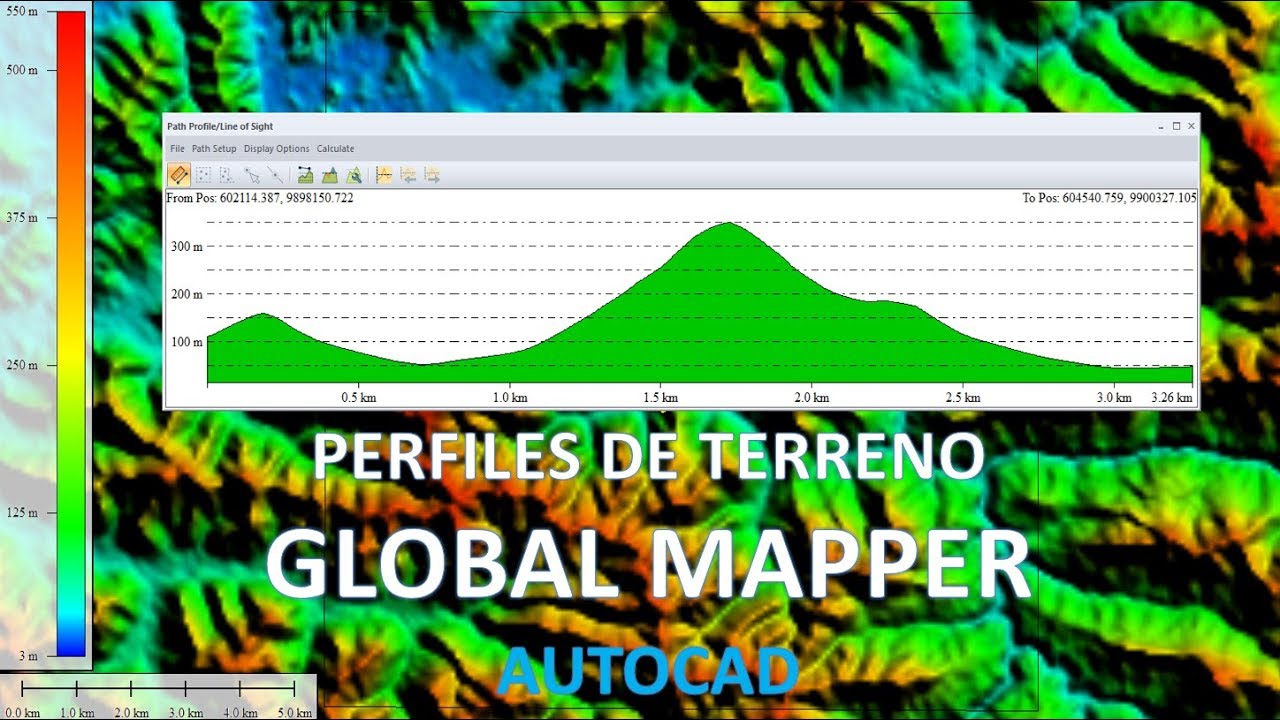Click the '3 m' legend label
1280x720 pixels.
(29, 656)
